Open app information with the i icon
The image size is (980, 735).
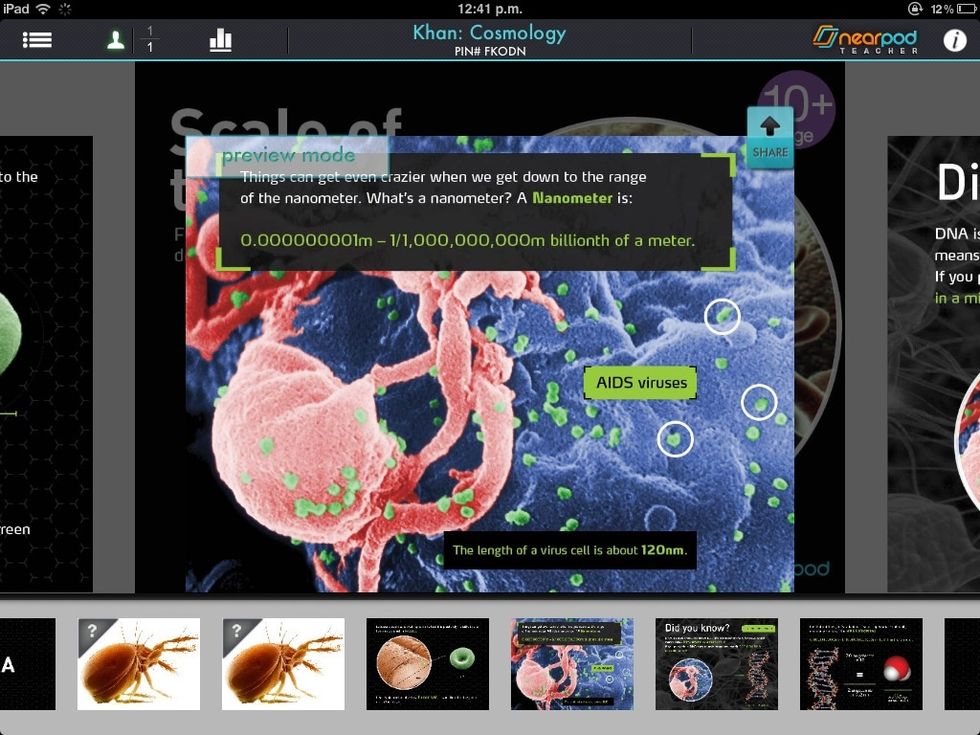tap(957, 40)
